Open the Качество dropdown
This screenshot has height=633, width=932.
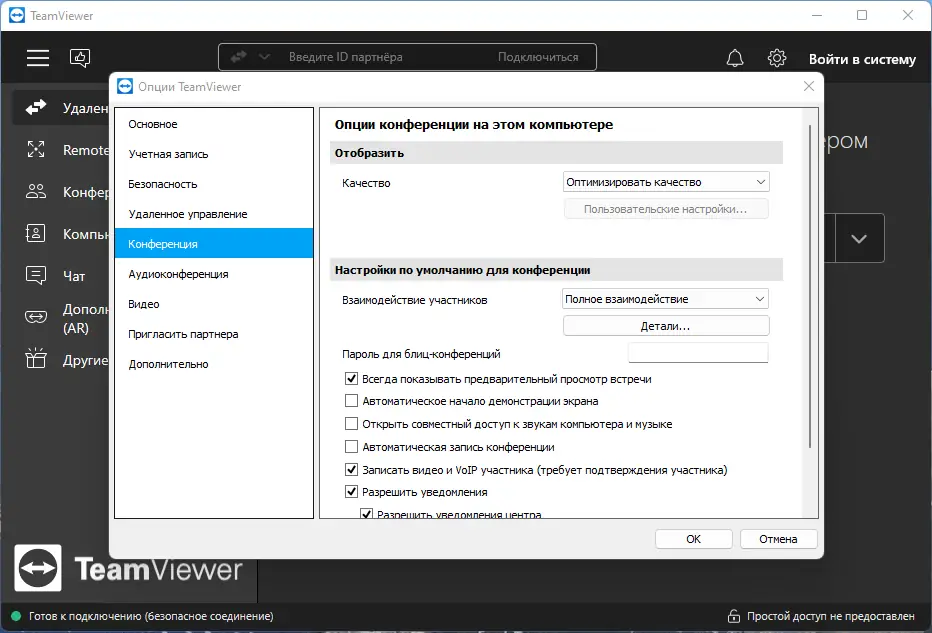666,182
